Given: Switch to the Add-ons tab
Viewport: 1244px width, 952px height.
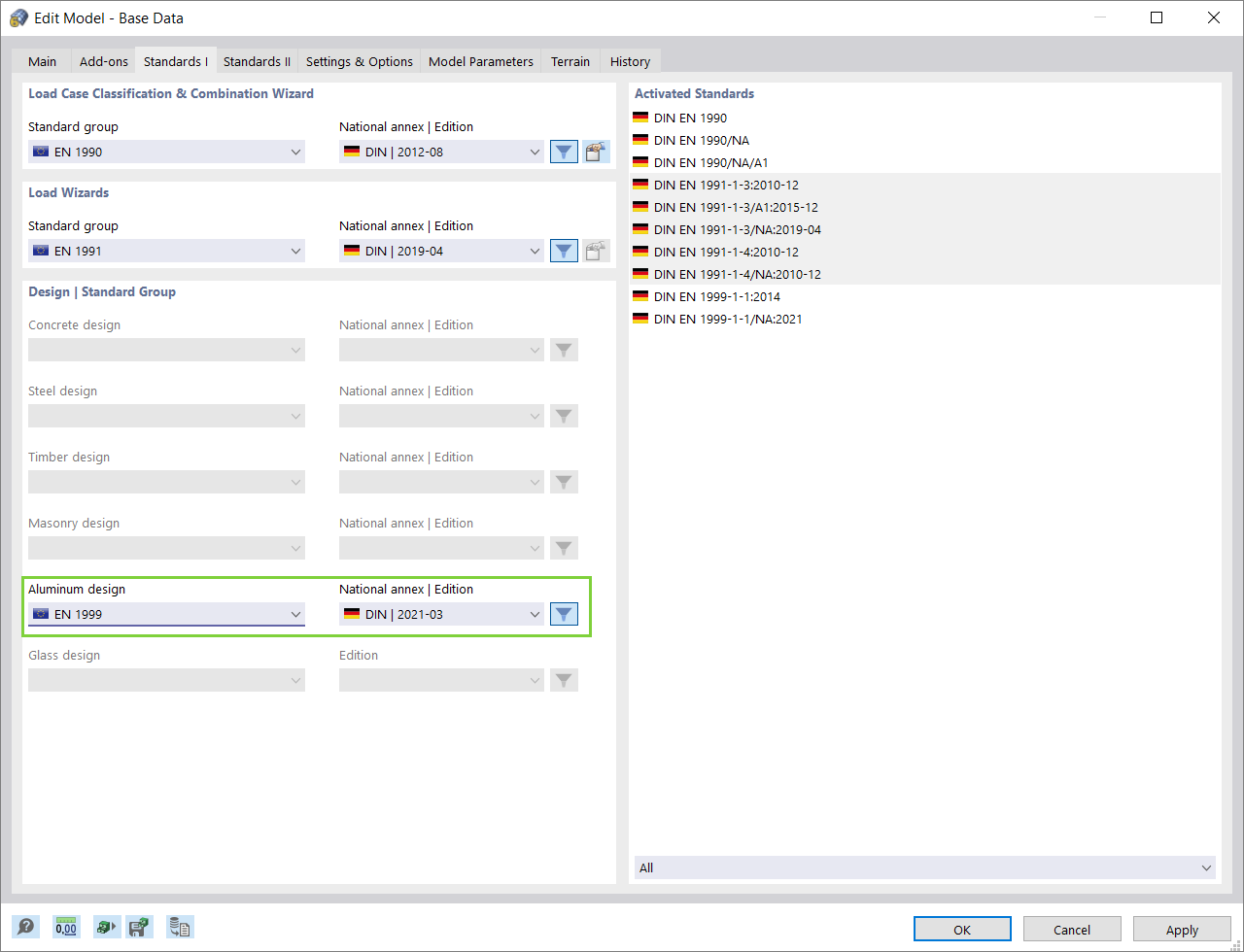Looking at the screenshot, I should pyautogui.click(x=104, y=61).
